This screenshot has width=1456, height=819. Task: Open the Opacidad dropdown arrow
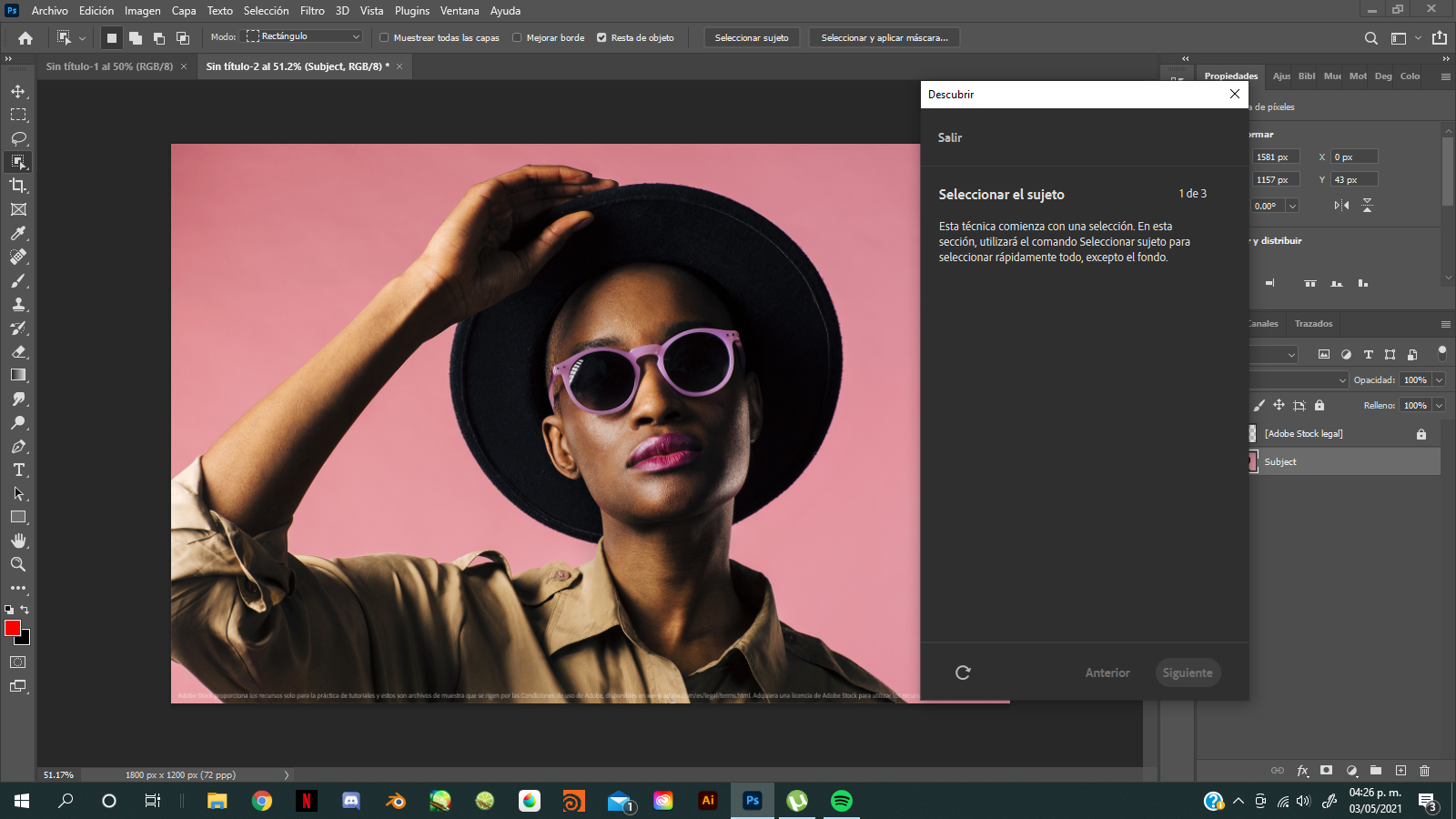[1439, 380]
